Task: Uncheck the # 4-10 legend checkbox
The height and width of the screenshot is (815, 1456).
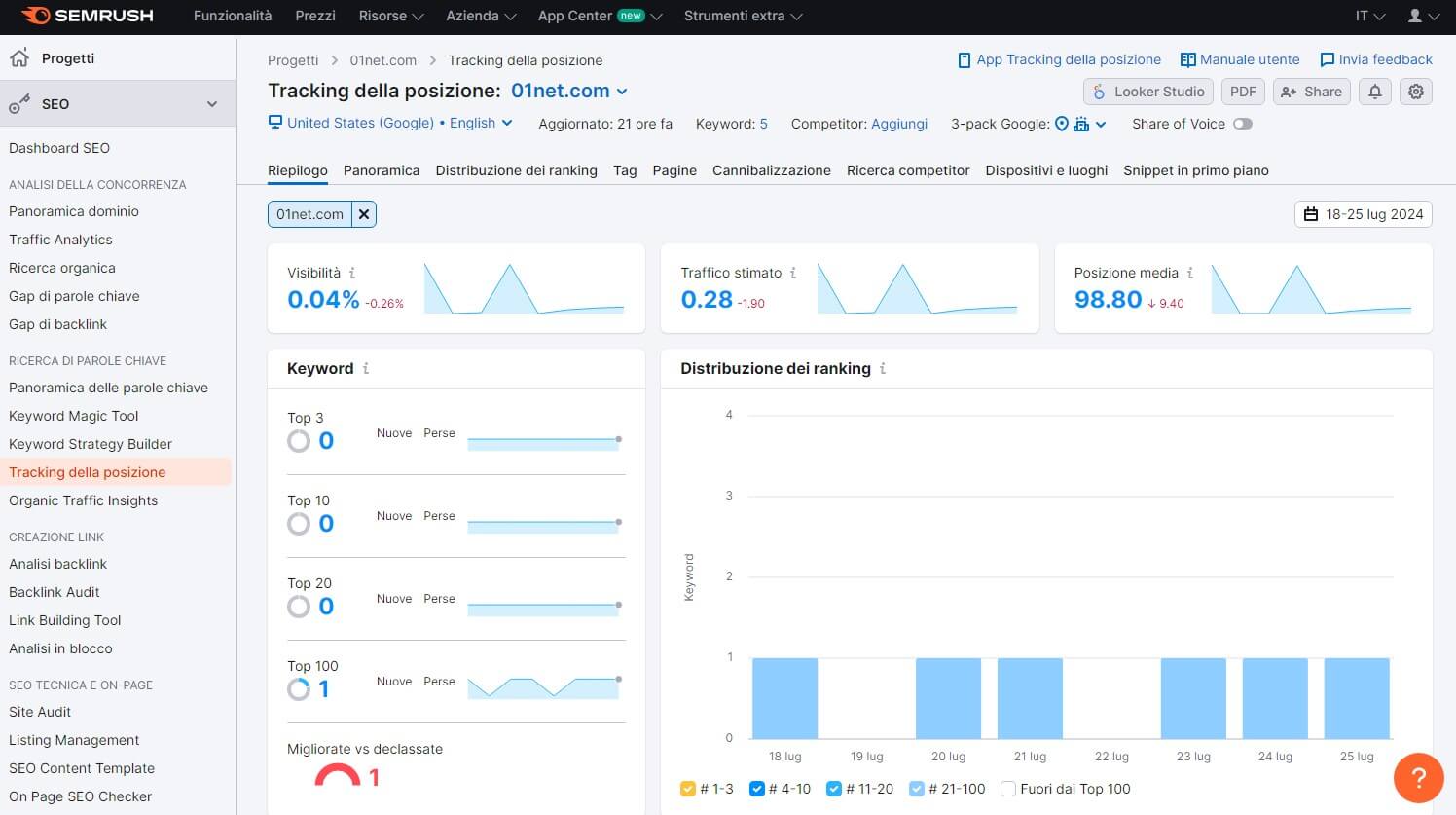Action: coord(757,789)
